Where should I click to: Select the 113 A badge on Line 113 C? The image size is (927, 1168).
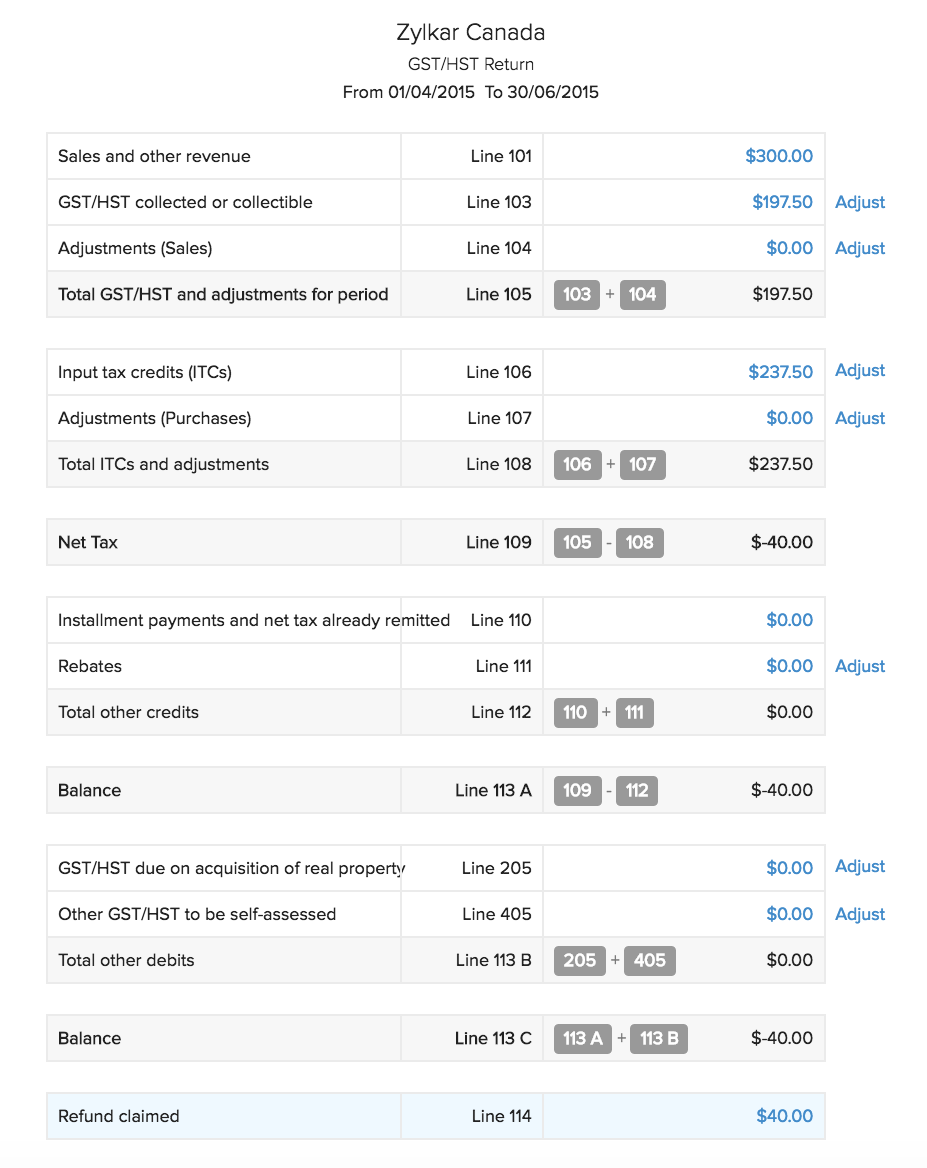[583, 1038]
